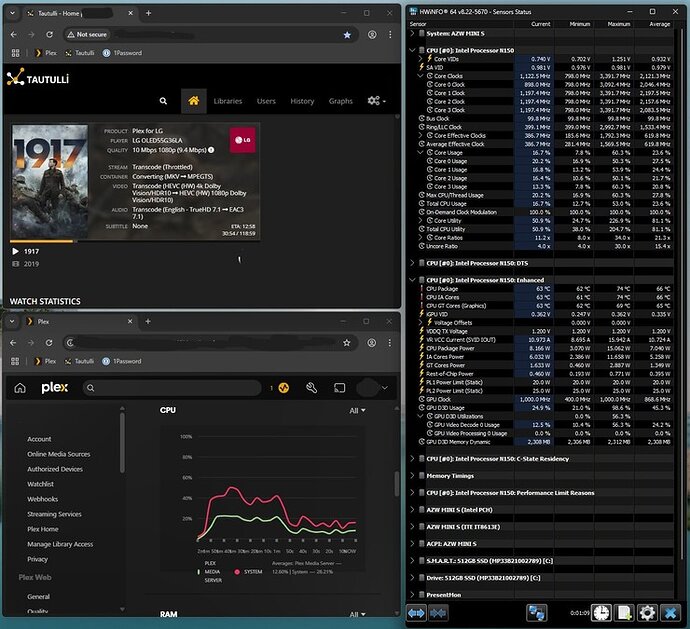Open Tautulli settings gear dropdown
Screen dimensions: 690x629
click(376, 101)
